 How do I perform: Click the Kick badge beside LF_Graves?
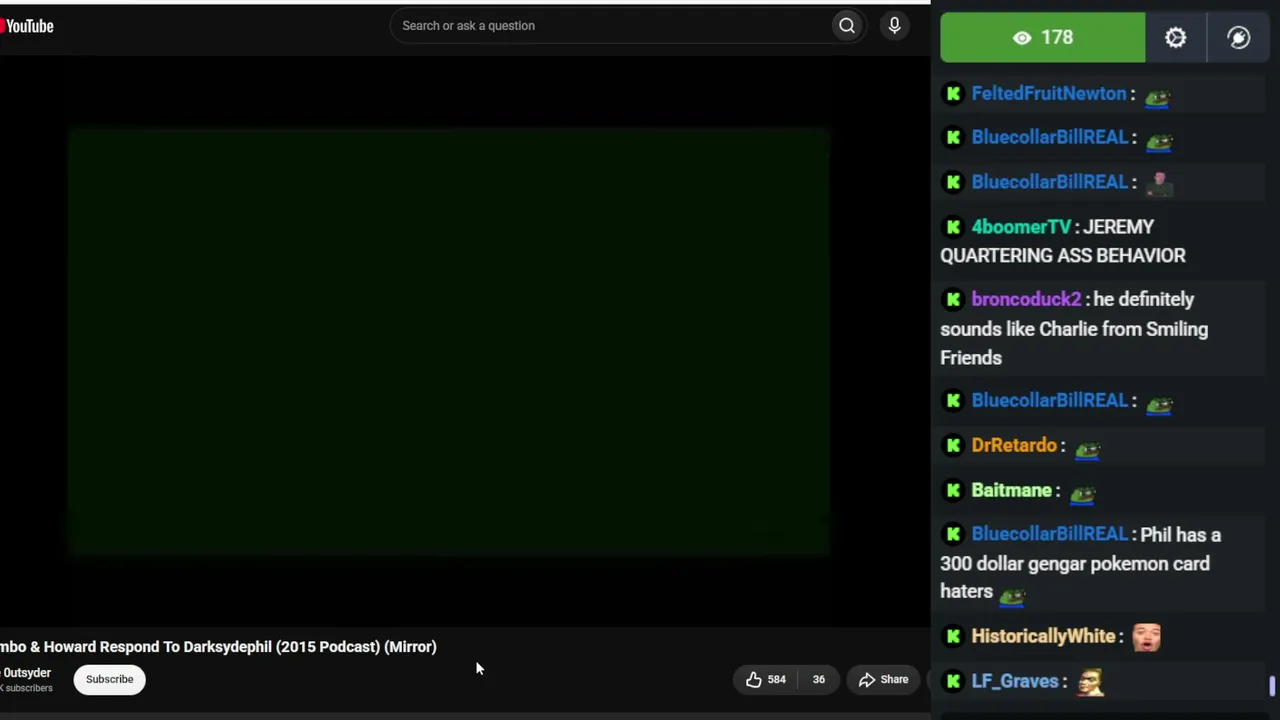pyautogui.click(x=953, y=681)
